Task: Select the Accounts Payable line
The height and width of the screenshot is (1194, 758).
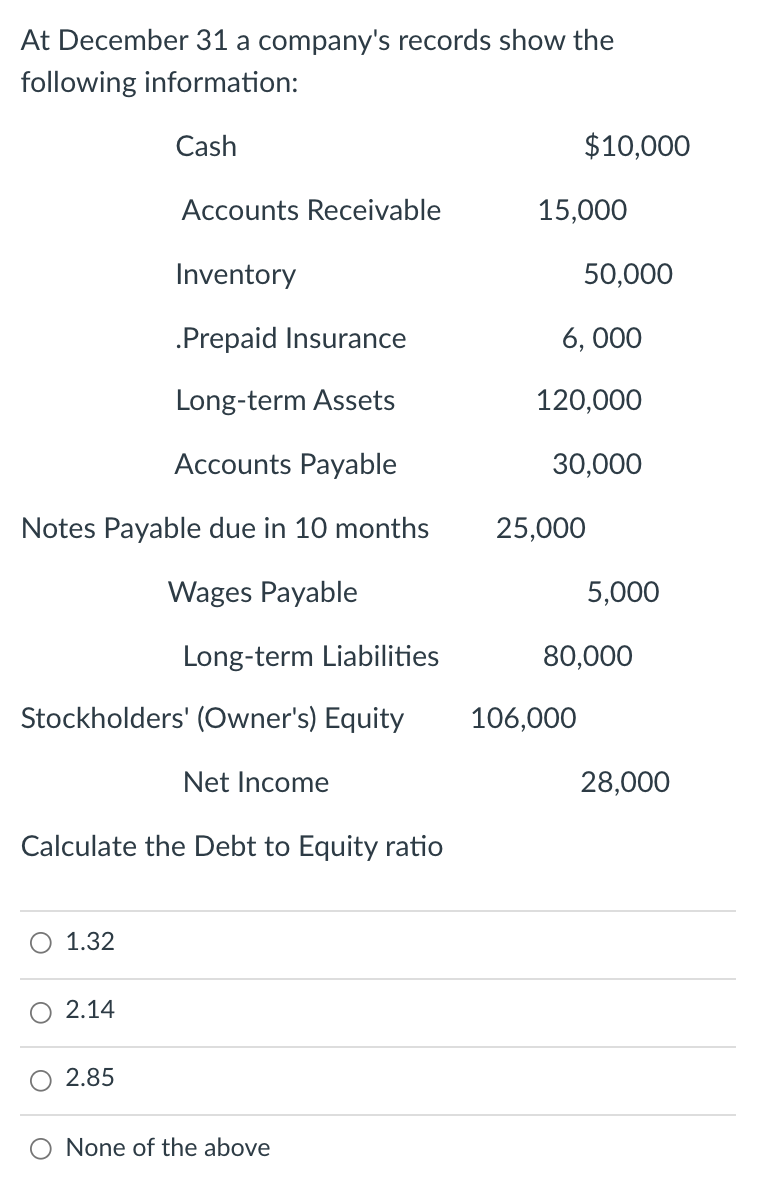Action: click(x=285, y=464)
